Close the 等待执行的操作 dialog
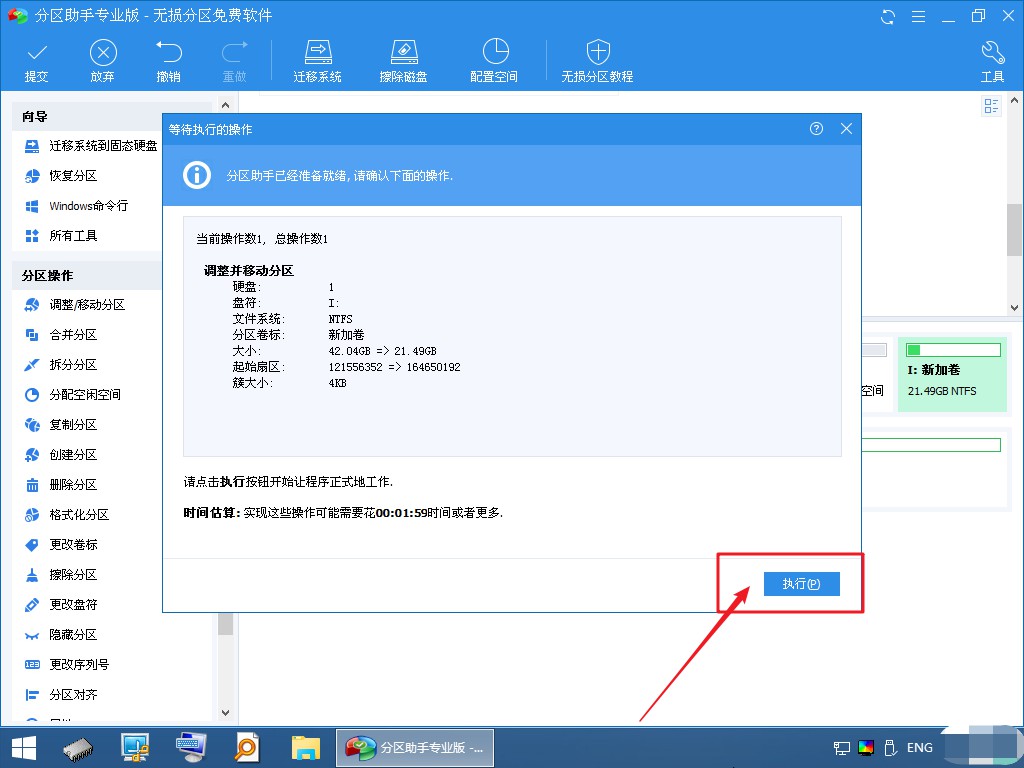Viewport: 1024px width, 768px height. tap(846, 129)
